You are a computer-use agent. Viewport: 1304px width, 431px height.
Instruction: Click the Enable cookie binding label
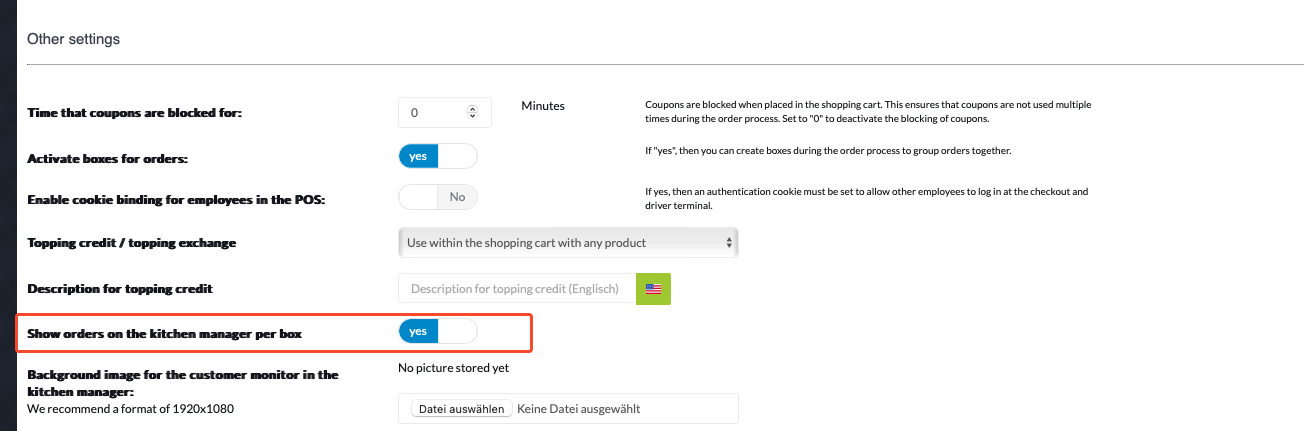pos(177,199)
